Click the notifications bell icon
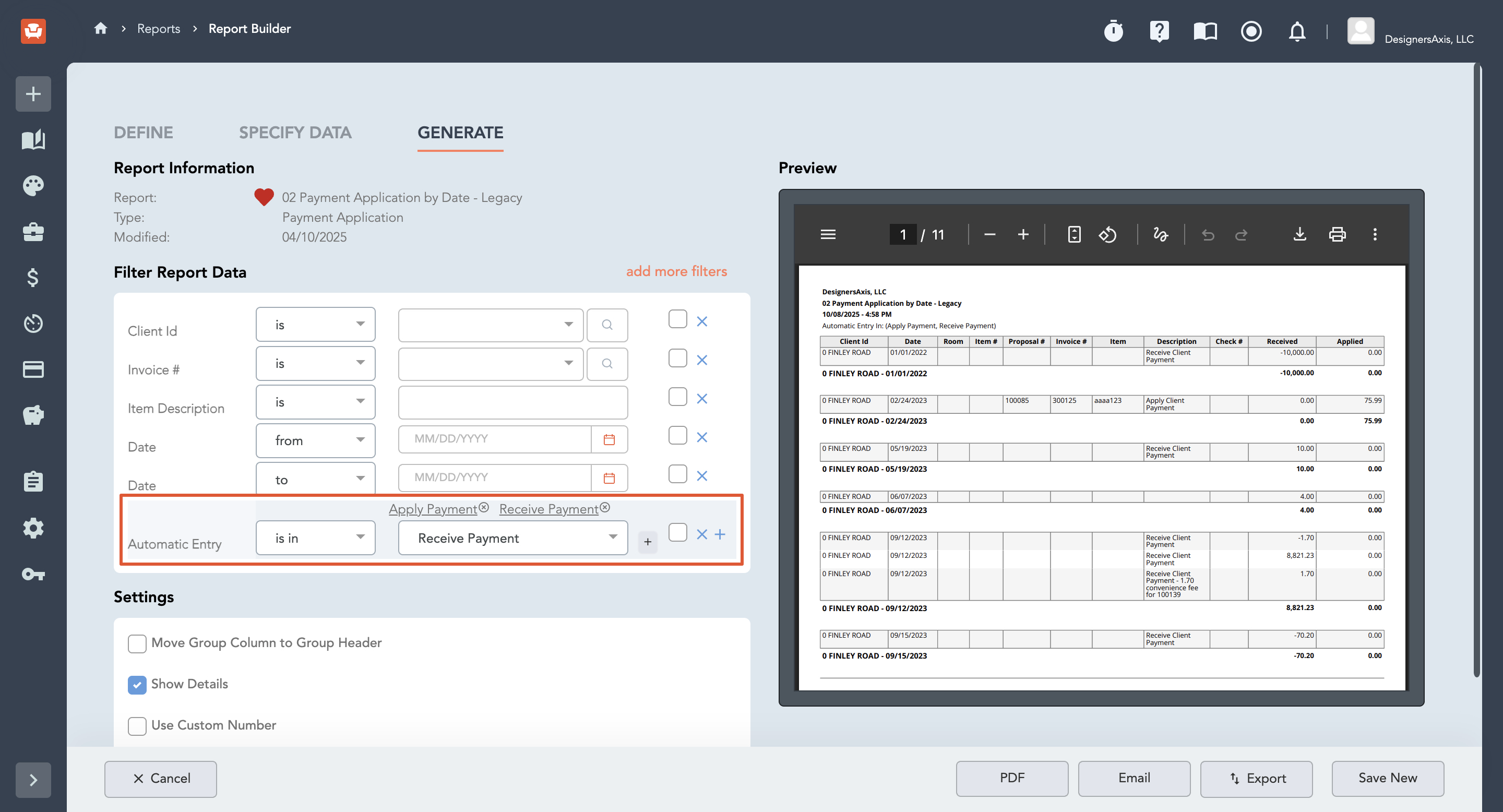 pyautogui.click(x=1296, y=30)
